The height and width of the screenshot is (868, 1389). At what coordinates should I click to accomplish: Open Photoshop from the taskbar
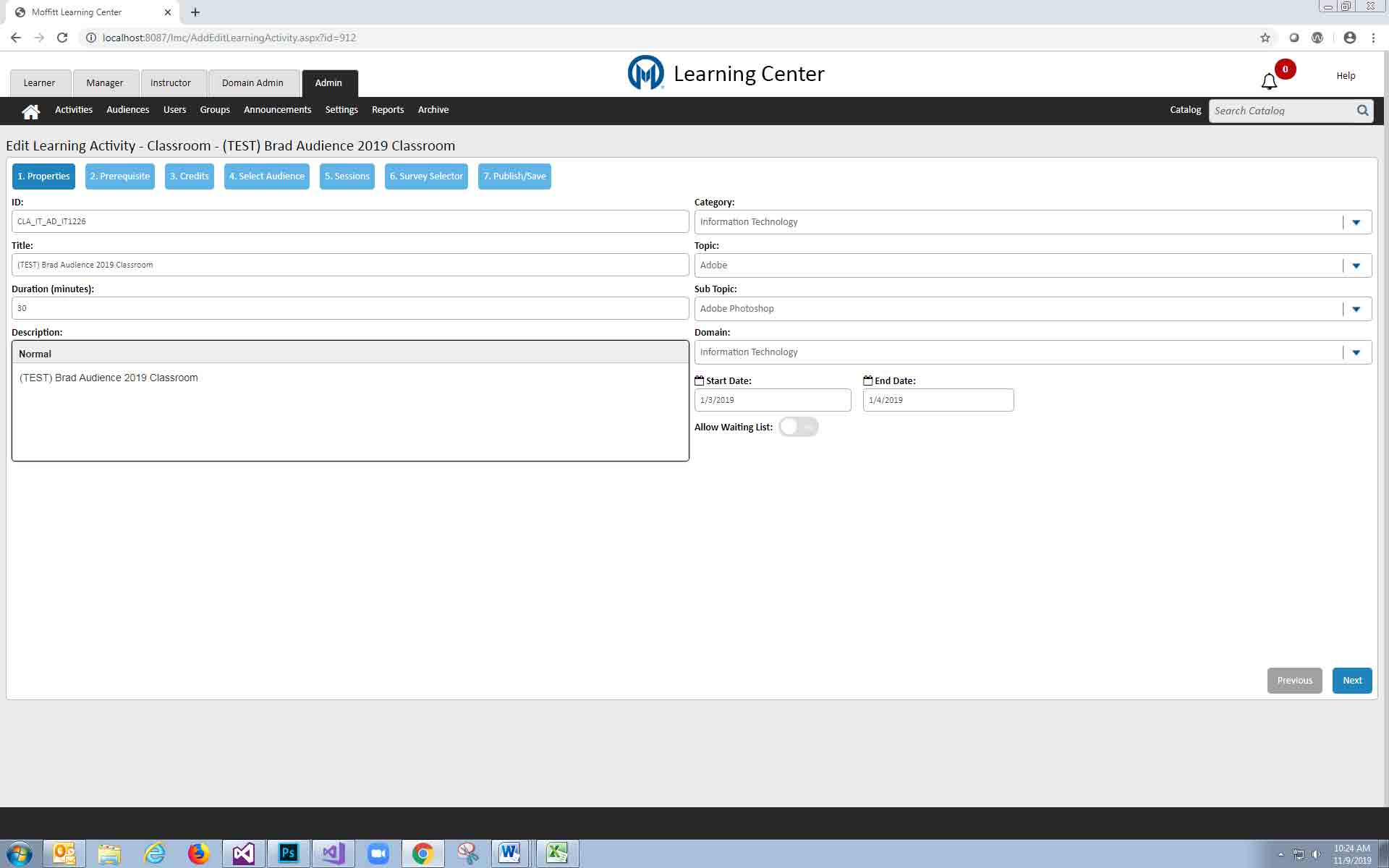pos(288,854)
